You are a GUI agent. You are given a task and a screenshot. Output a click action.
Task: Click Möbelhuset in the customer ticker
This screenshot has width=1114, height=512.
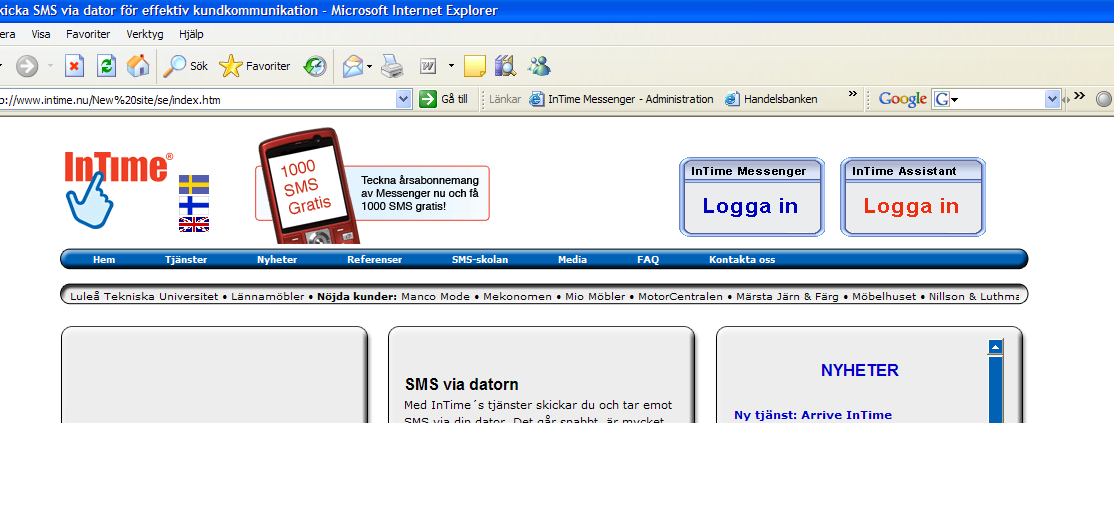click(884, 297)
